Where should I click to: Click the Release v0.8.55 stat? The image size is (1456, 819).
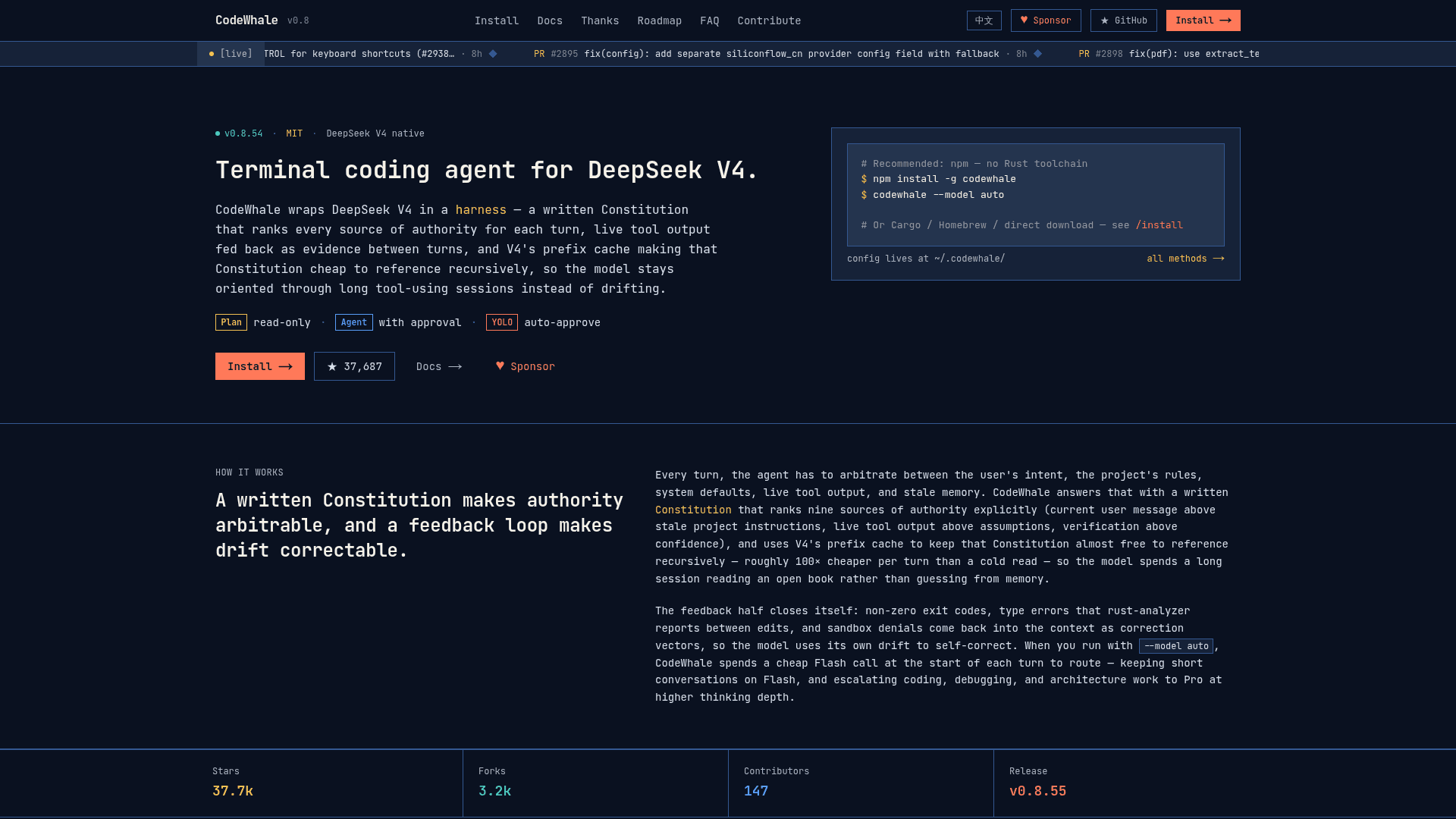pos(1037,783)
